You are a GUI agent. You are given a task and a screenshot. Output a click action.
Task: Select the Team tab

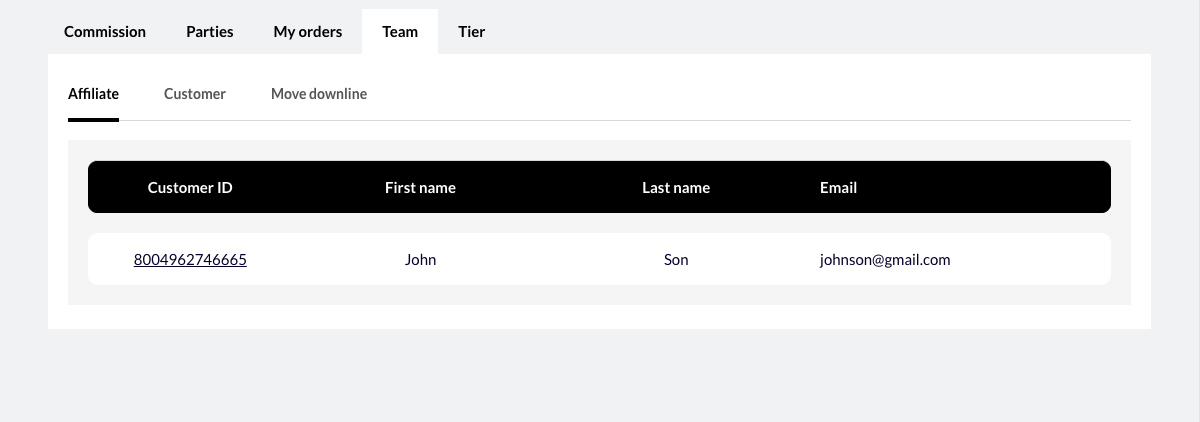coord(400,32)
